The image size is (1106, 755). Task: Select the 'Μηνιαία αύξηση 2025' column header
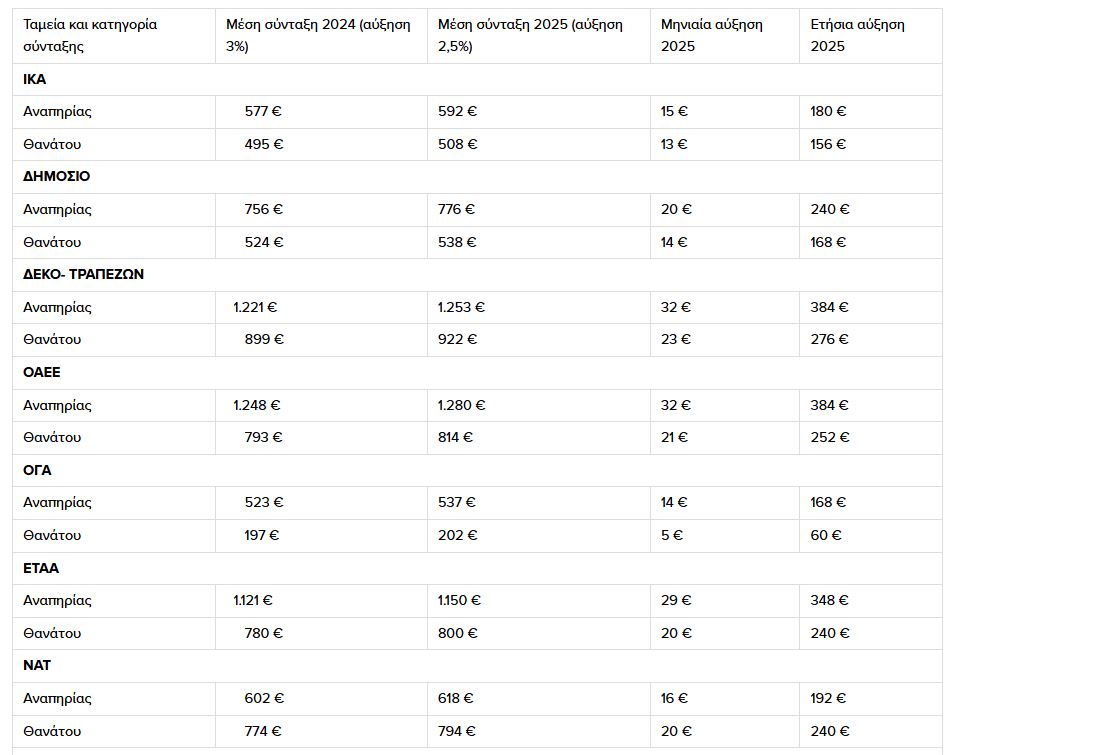point(725,36)
